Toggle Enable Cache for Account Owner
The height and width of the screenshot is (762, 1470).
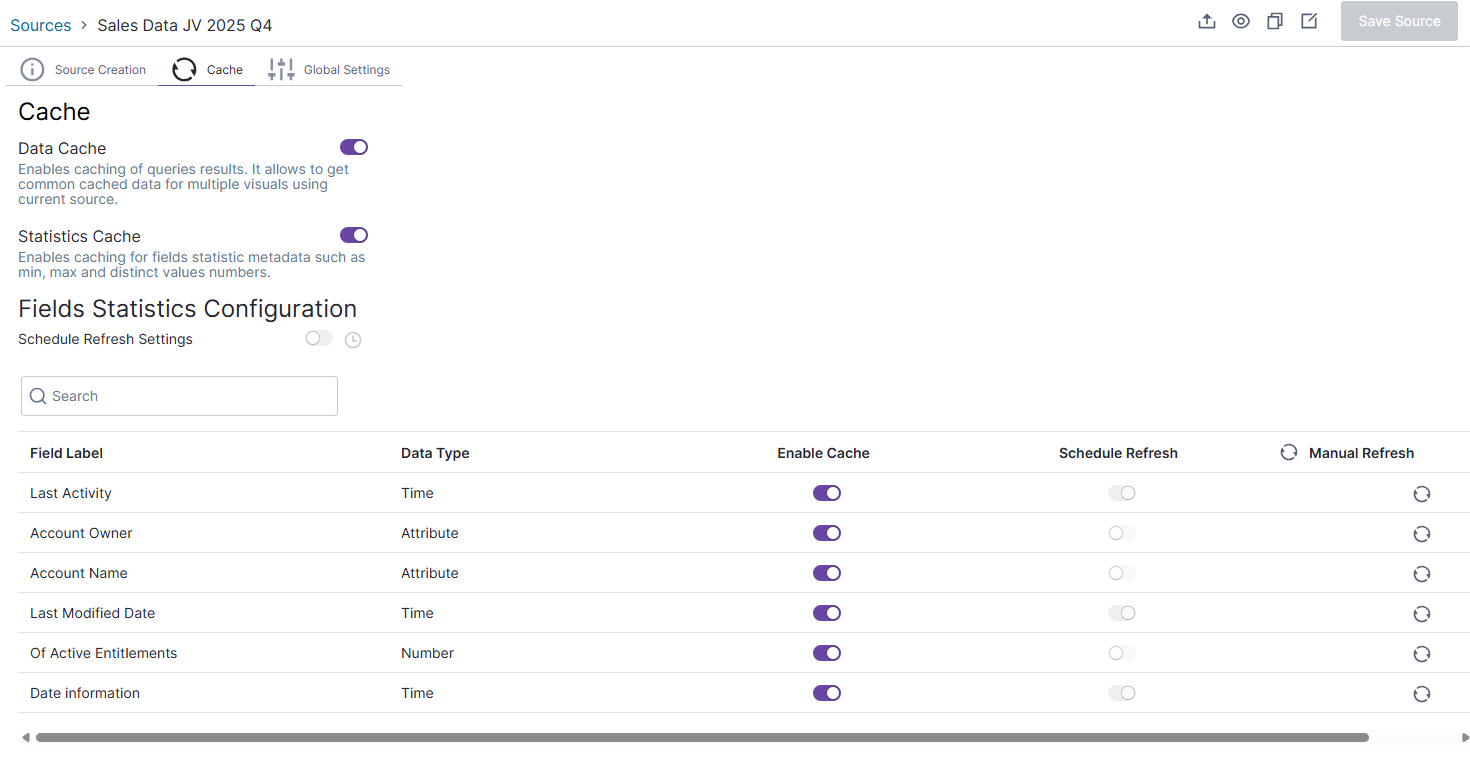click(826, 533)
